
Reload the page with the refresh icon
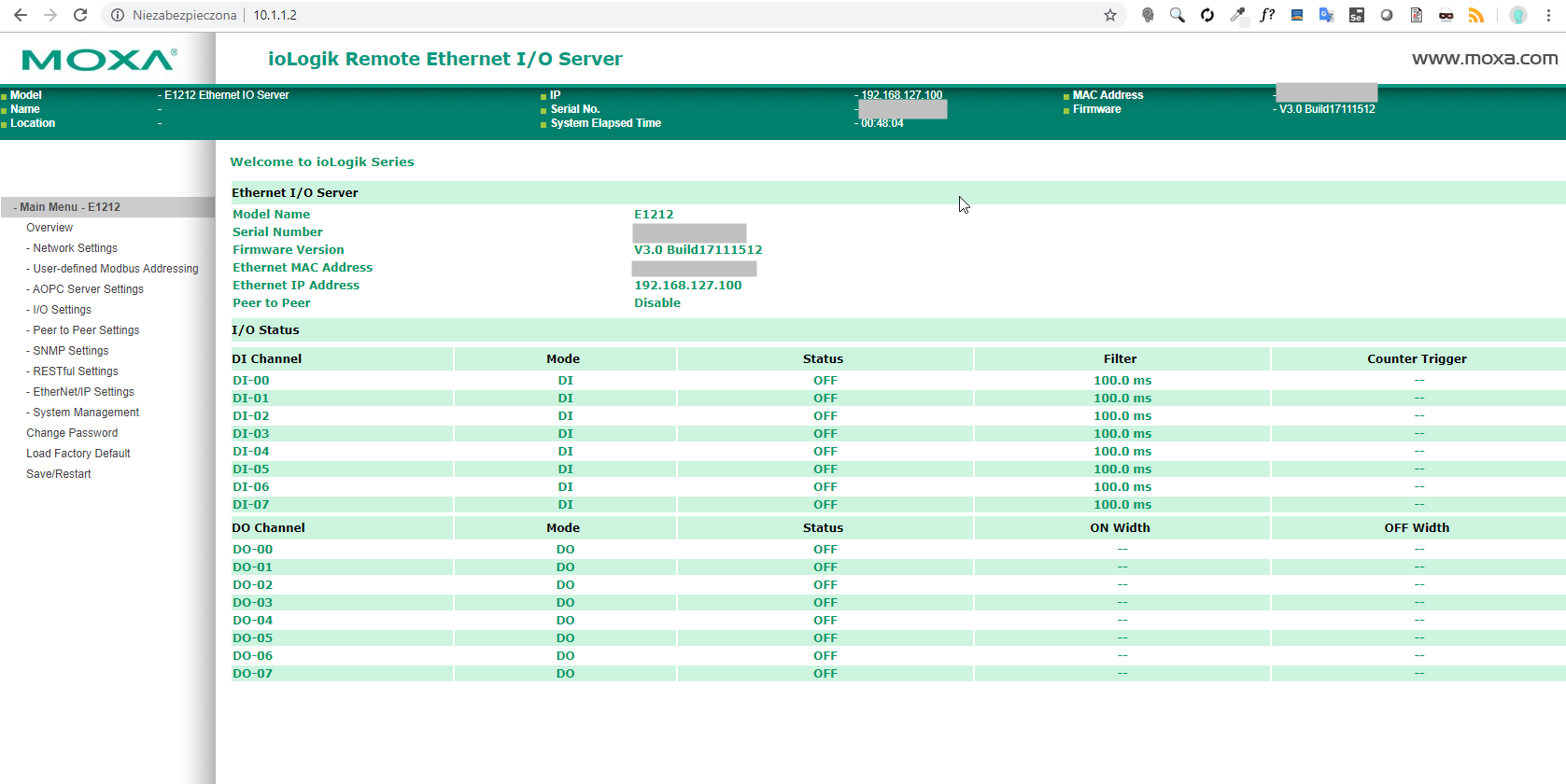[x=80, y=15]
